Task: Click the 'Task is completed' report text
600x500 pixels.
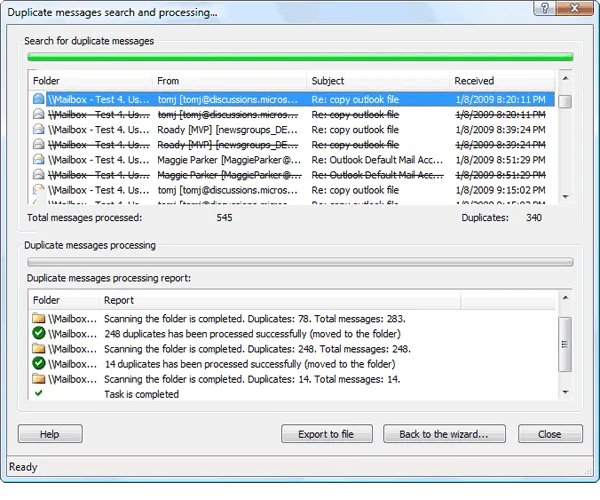Action: tap(142, 394)
